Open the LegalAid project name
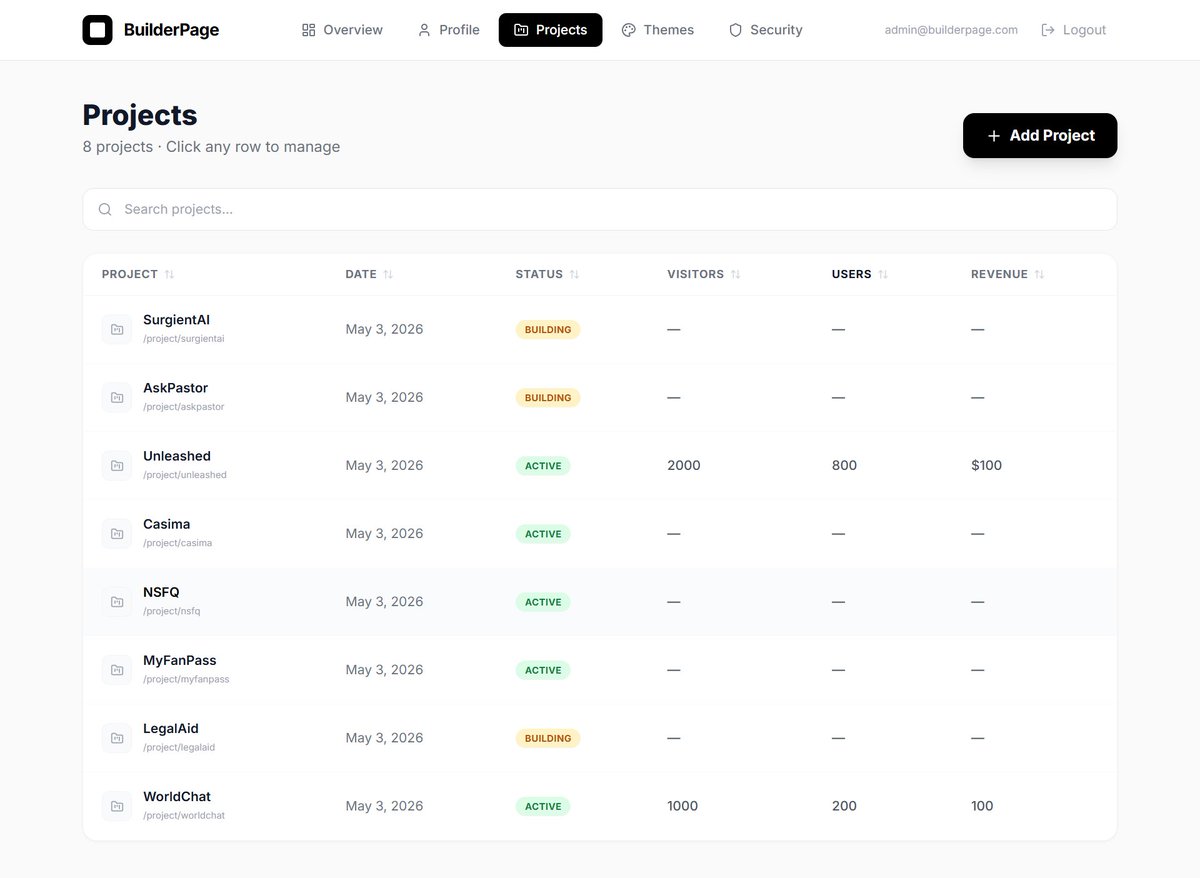The image size is (1200, 878). [171, 729]
